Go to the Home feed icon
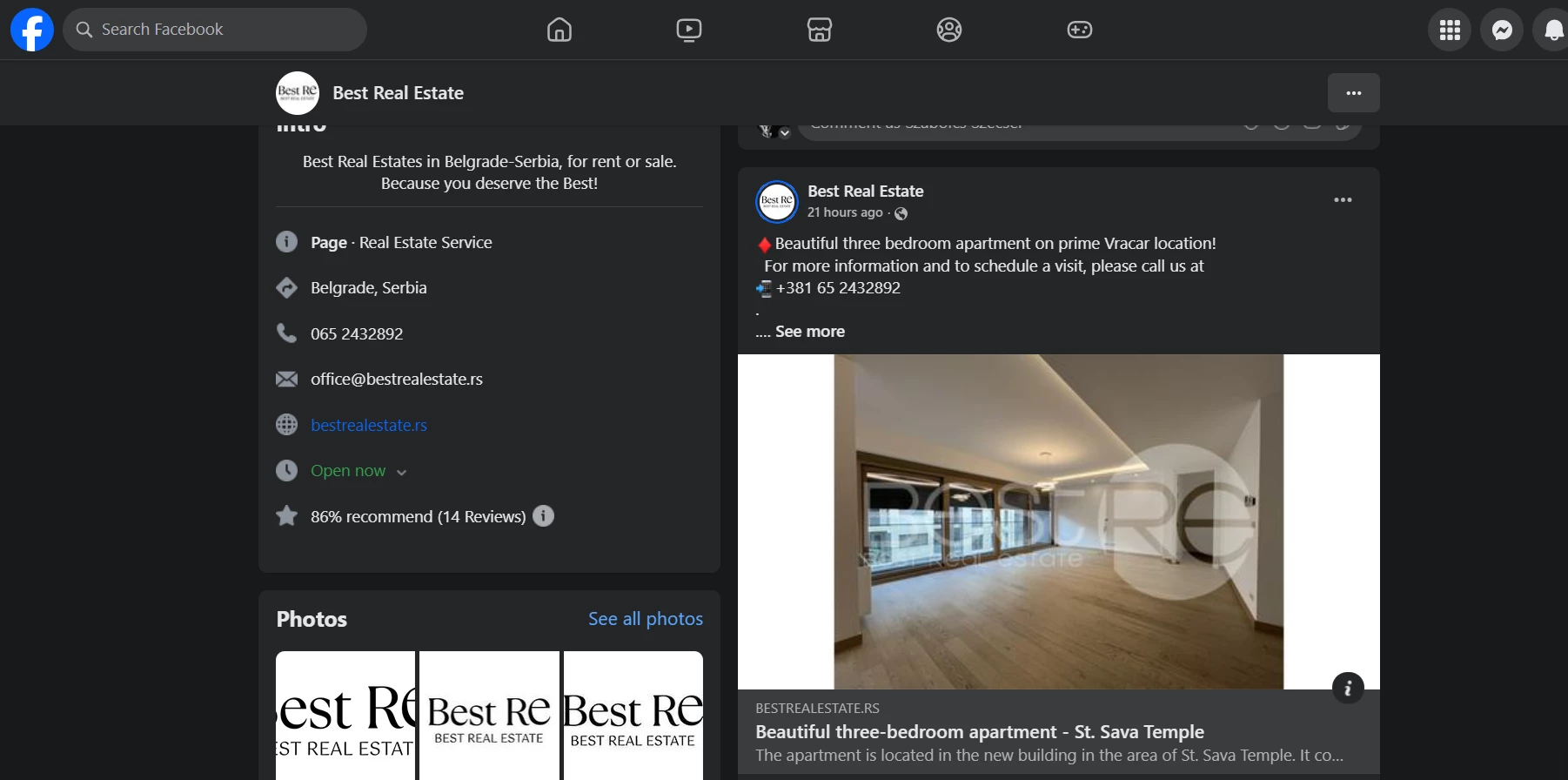1568x780 pixels. click(x=560, y=30)
